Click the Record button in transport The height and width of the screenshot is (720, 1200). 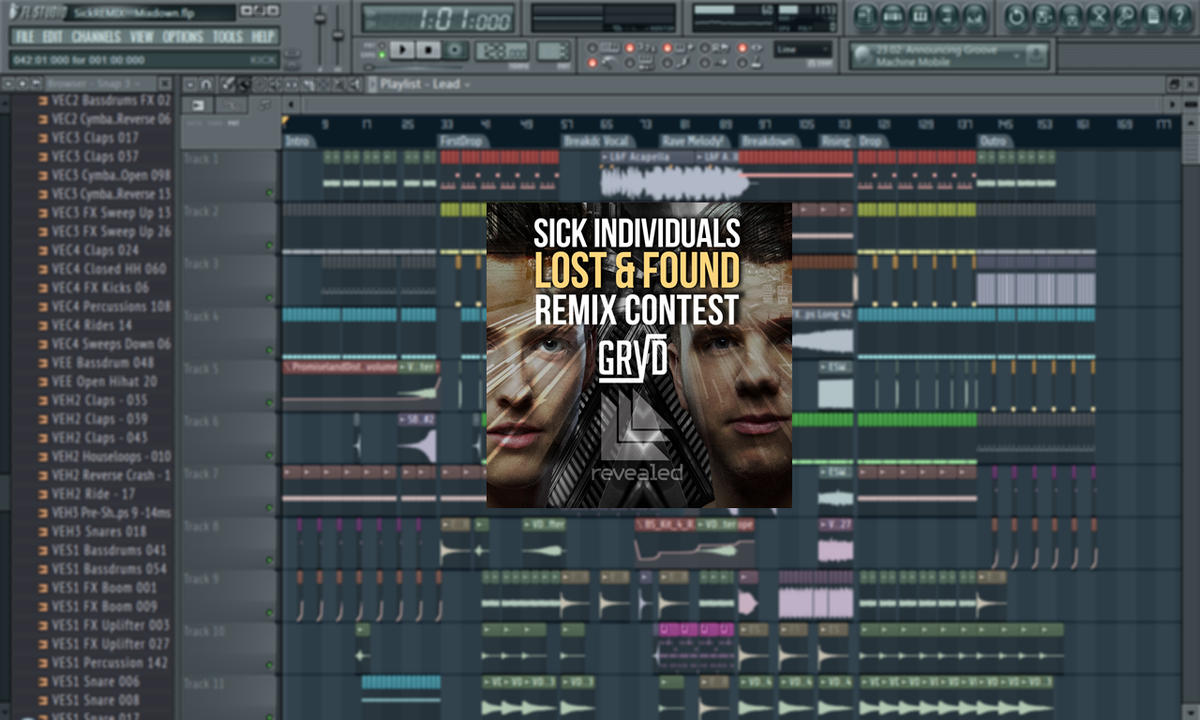pyautogui.click(x=455, y=49)
